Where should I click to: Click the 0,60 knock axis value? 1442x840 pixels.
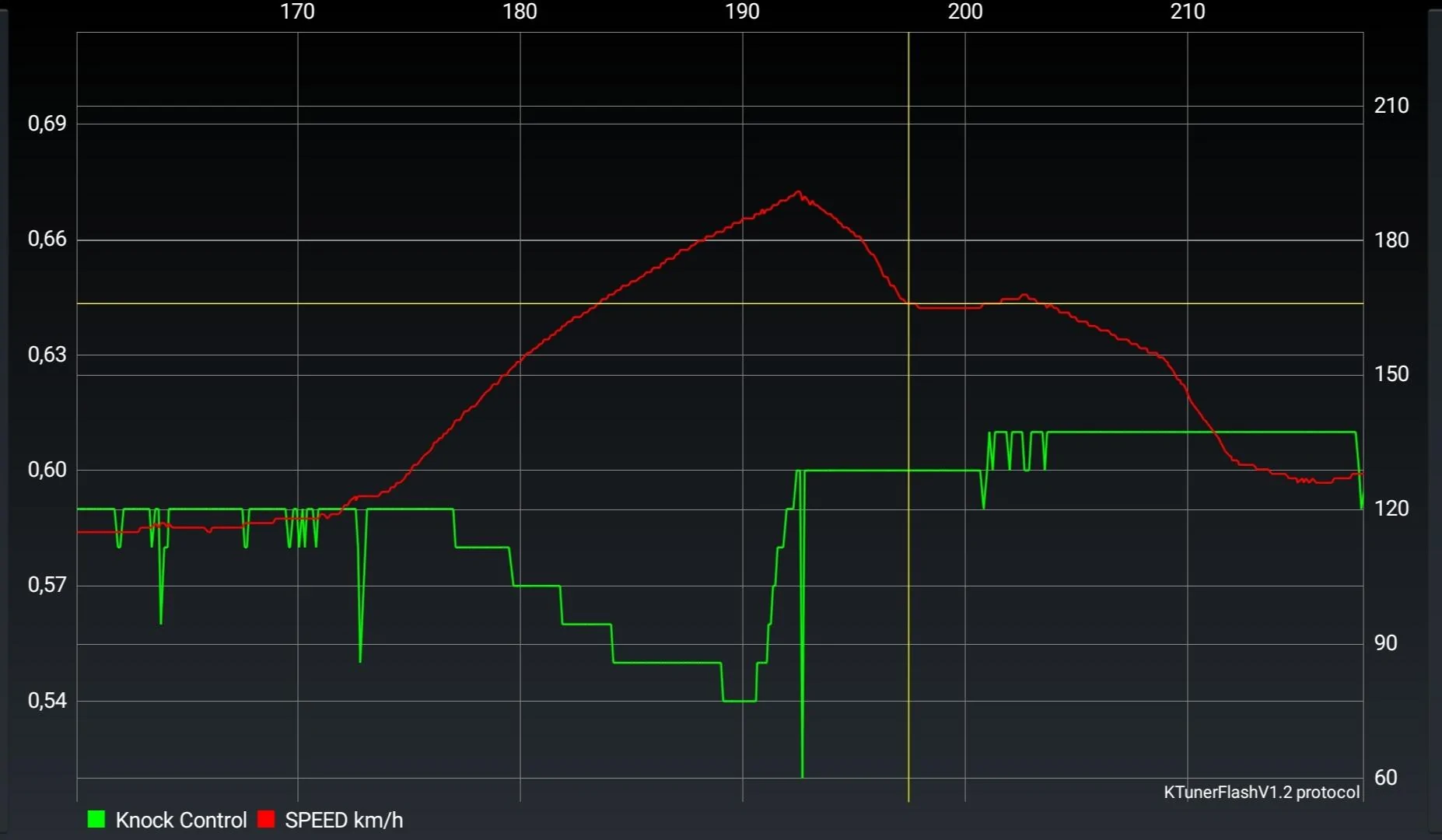[x=47, y=469]
